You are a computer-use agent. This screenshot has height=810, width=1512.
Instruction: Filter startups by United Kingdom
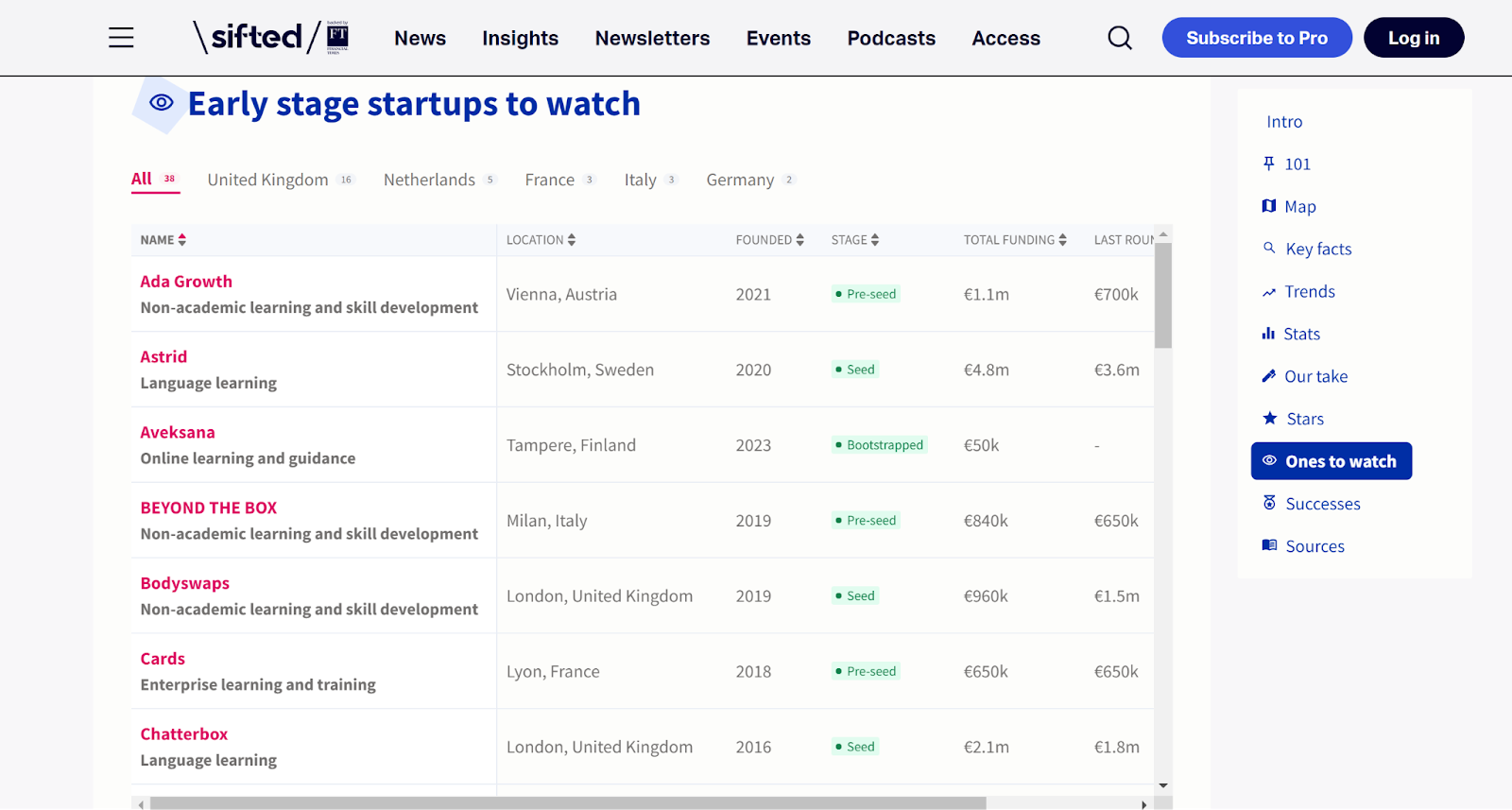pyautogui.click(x=281, y=180)
